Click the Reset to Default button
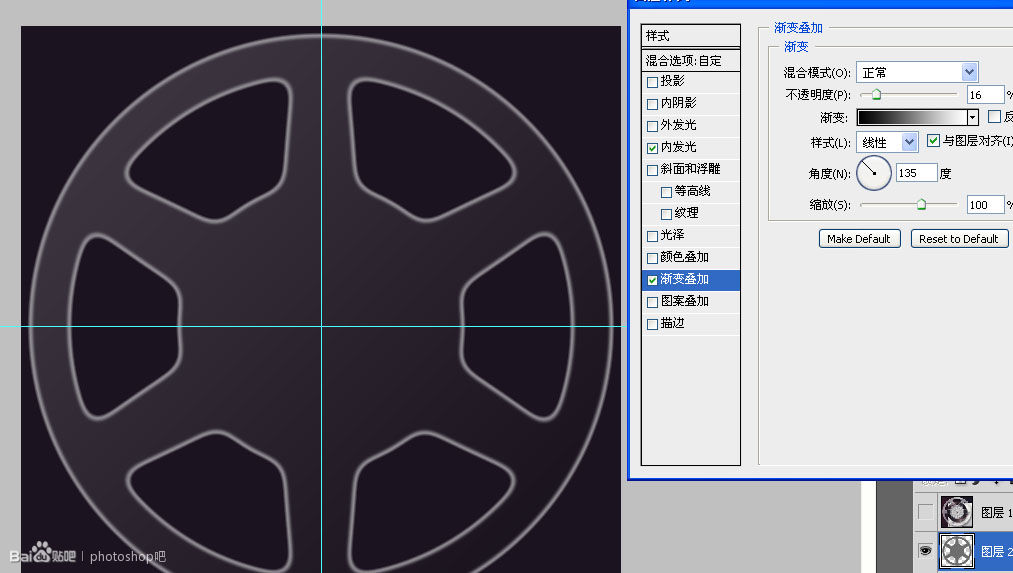1013x573 pixels. tap(959, 238)
